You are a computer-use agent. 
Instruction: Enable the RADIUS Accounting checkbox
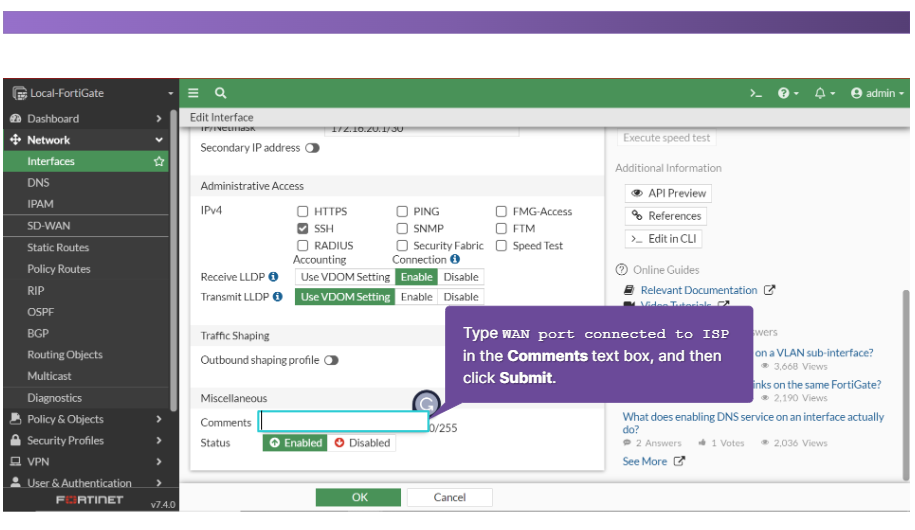[302, 245]
